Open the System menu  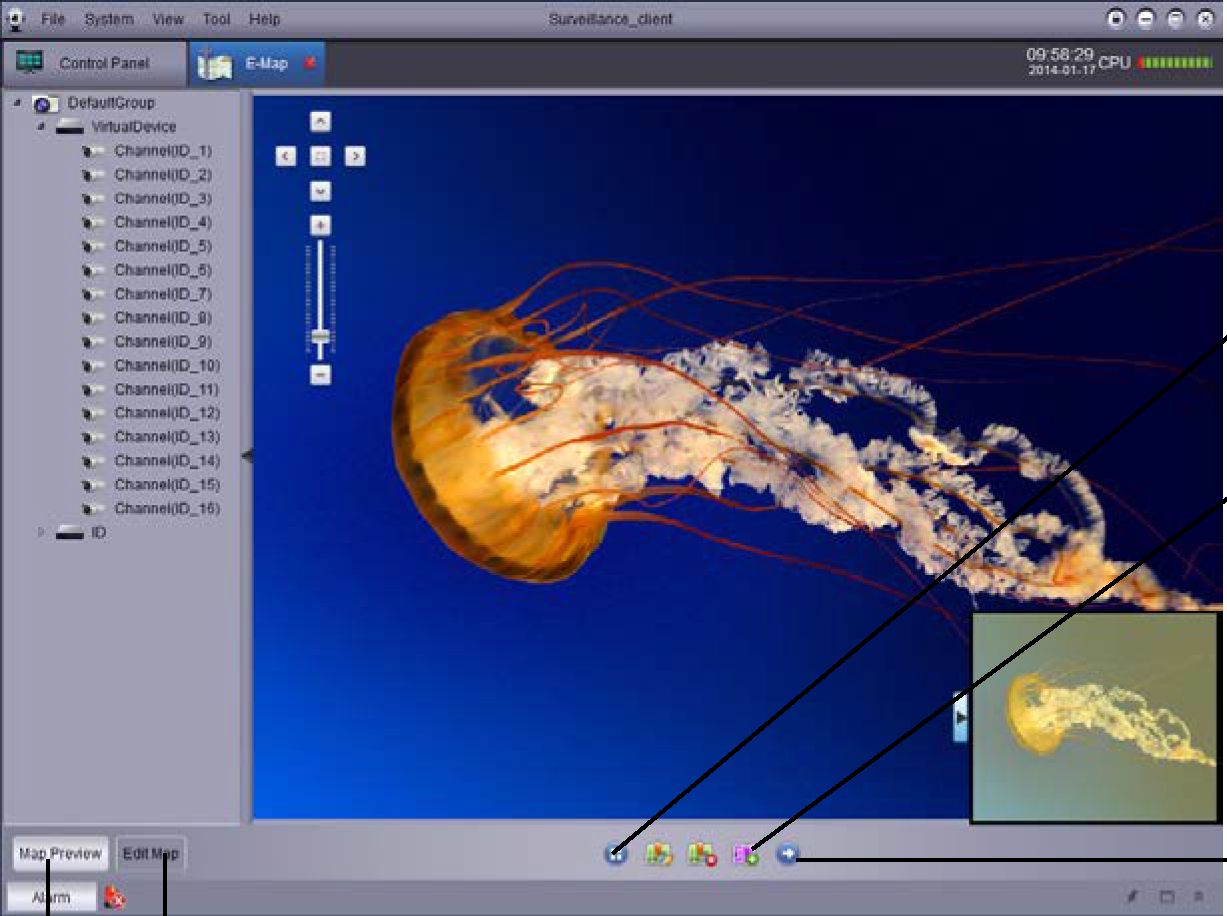108,19
